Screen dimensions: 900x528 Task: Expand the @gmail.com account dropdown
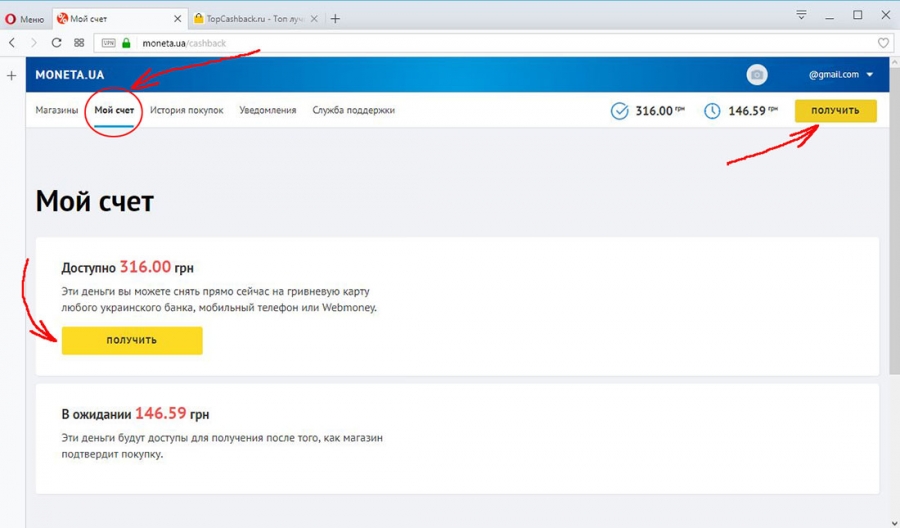(x=841, y=75)
